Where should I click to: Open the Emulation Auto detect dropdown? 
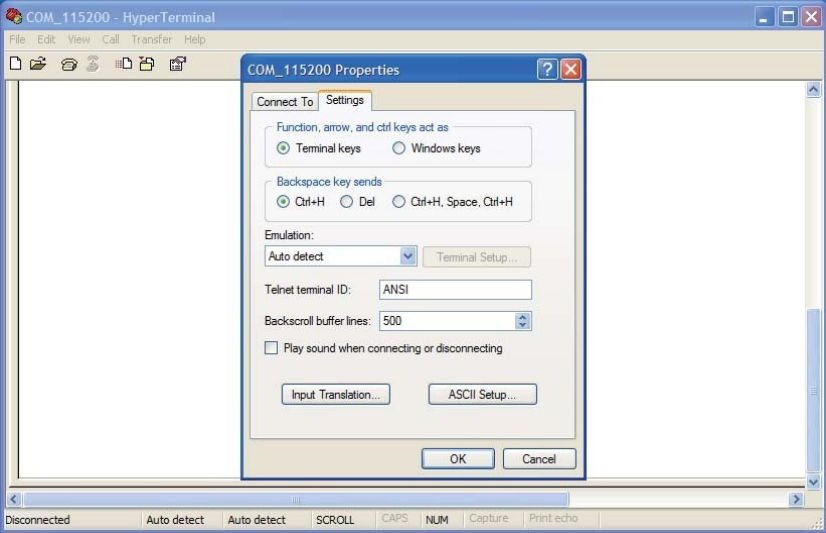pyautogui.click(x=408, y=256)
